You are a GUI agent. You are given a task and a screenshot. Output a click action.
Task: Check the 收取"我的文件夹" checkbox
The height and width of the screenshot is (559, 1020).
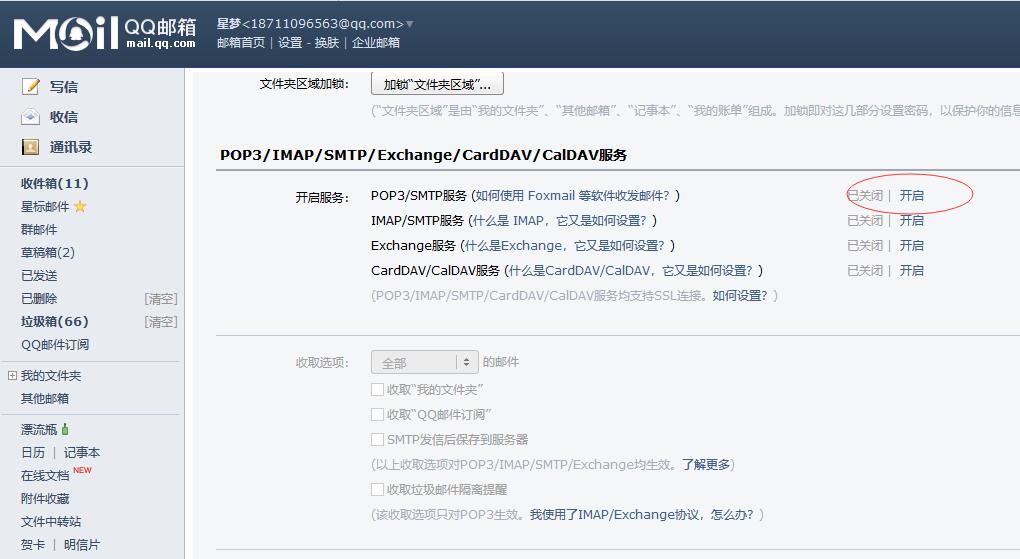point(378,389)
